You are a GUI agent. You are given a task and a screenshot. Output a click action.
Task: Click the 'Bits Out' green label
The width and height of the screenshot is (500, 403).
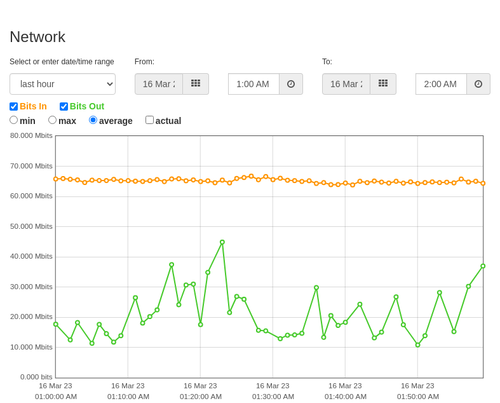point(87,106)
